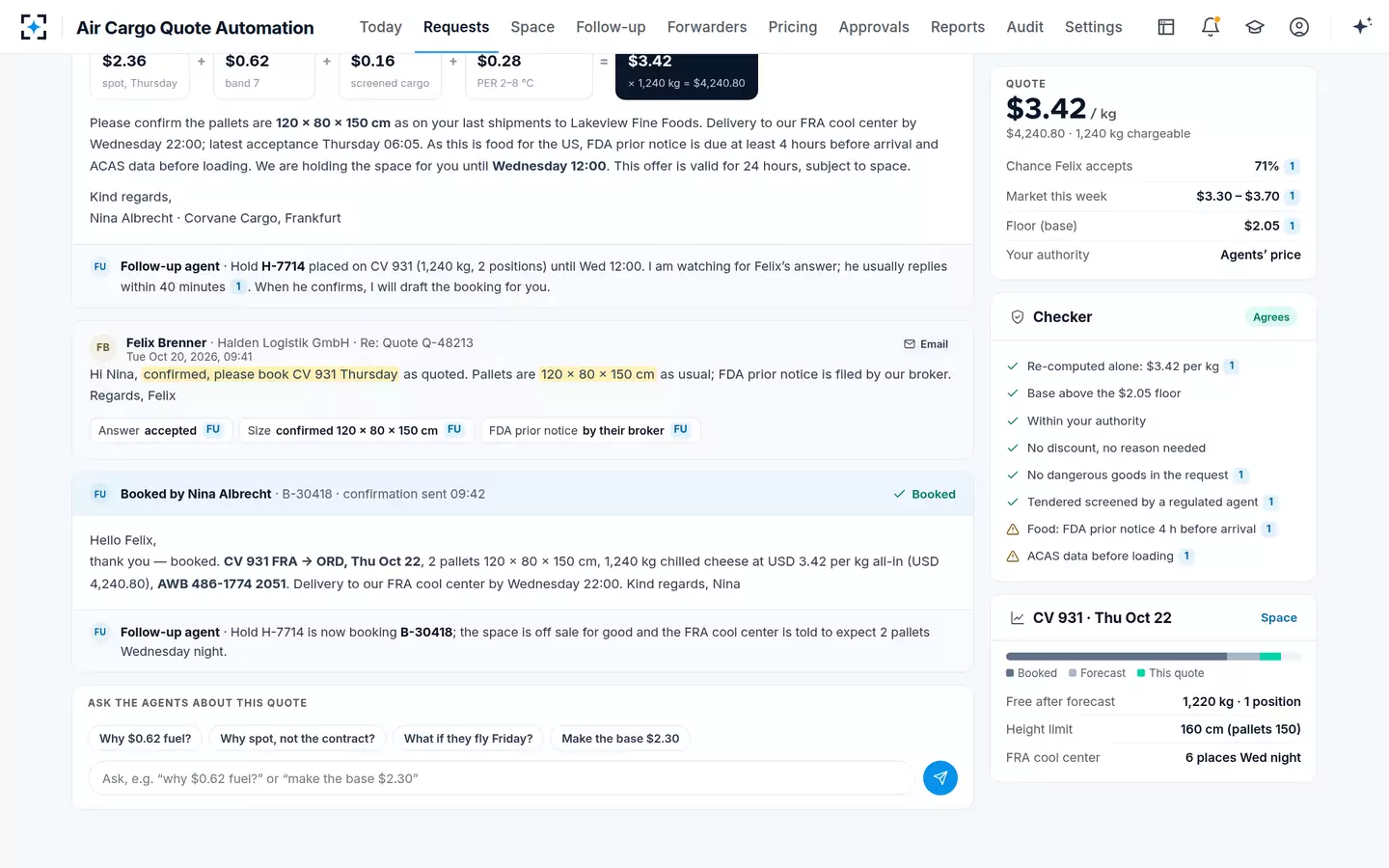Click the warning triangle beside FDA prior notice check
Screen dimensions: 1389x868
[1013, 529]
